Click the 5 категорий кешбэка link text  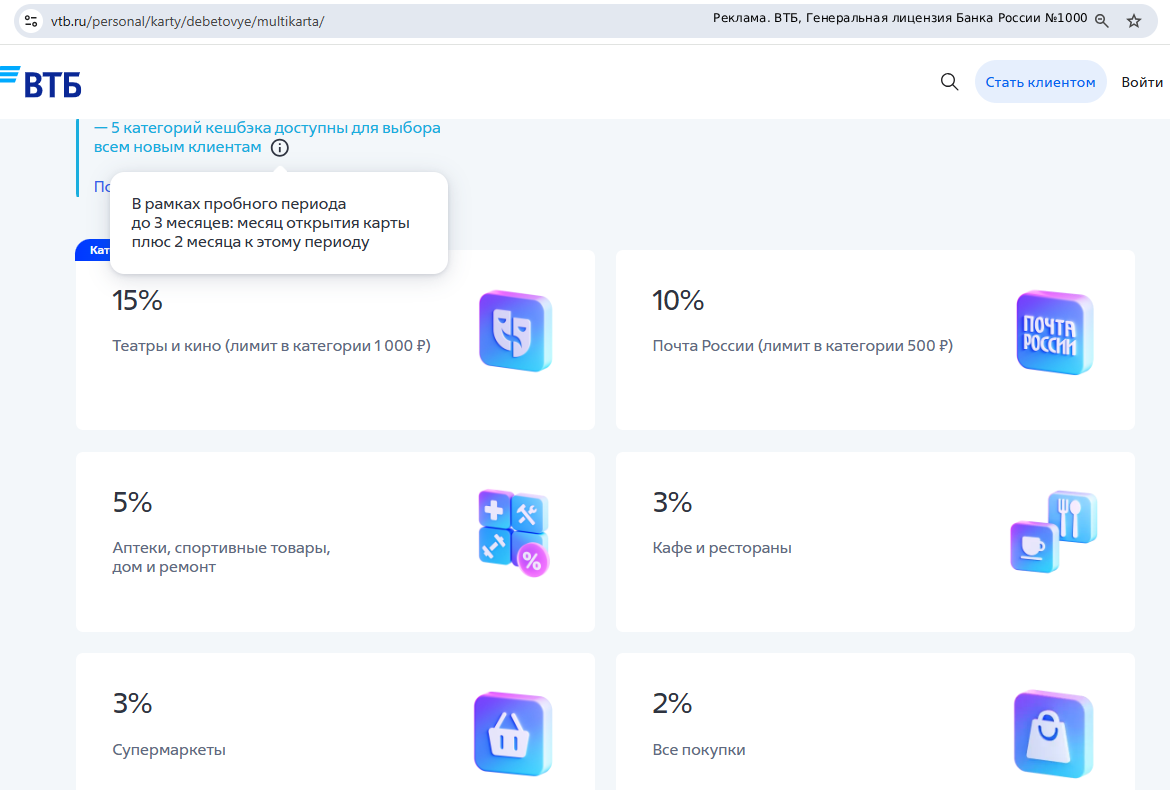point(267,137)
